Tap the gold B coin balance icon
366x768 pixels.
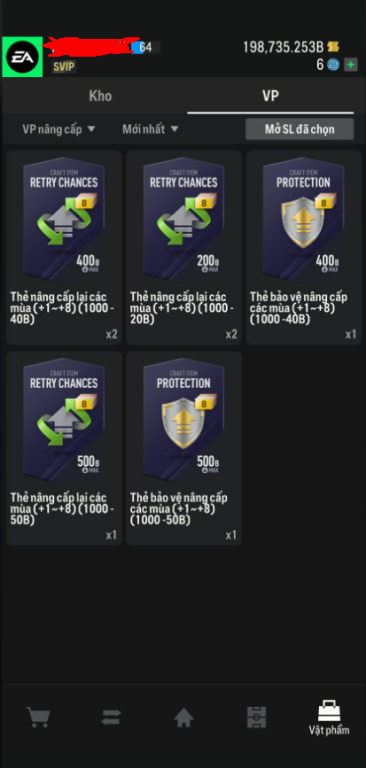click(x=334, y=47)
